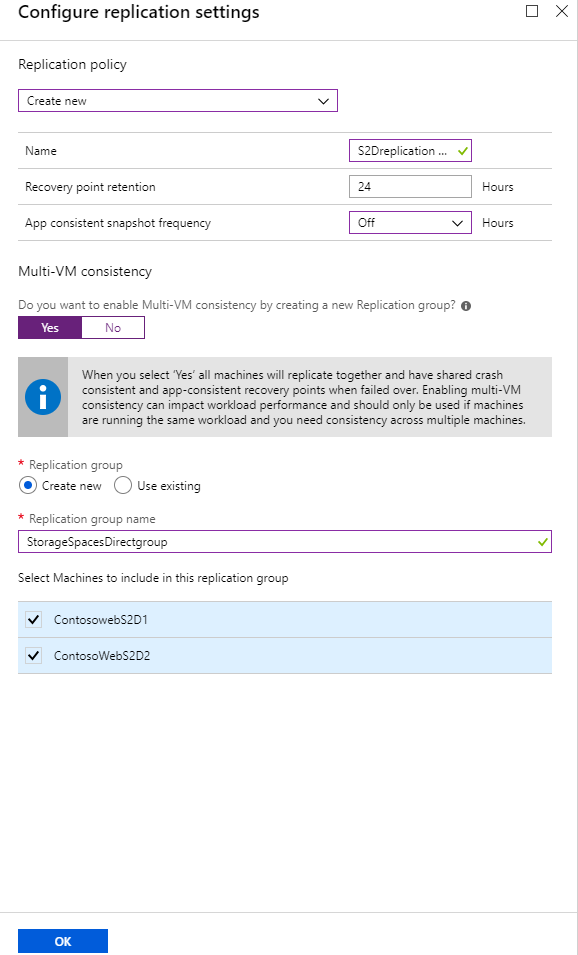Click the Recovery point retention value field
This screenshot has height=955, width=578.
(x=410, y=186)
